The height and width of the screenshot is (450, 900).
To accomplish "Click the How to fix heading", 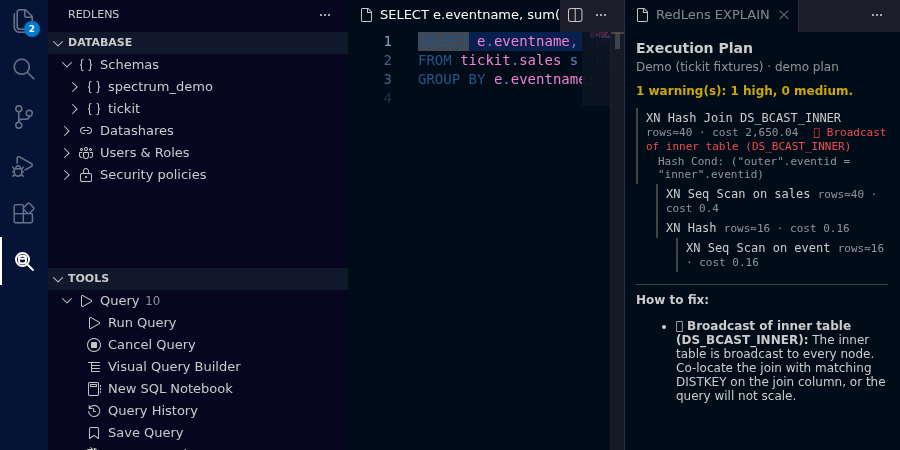I will [x=672, y=300].
